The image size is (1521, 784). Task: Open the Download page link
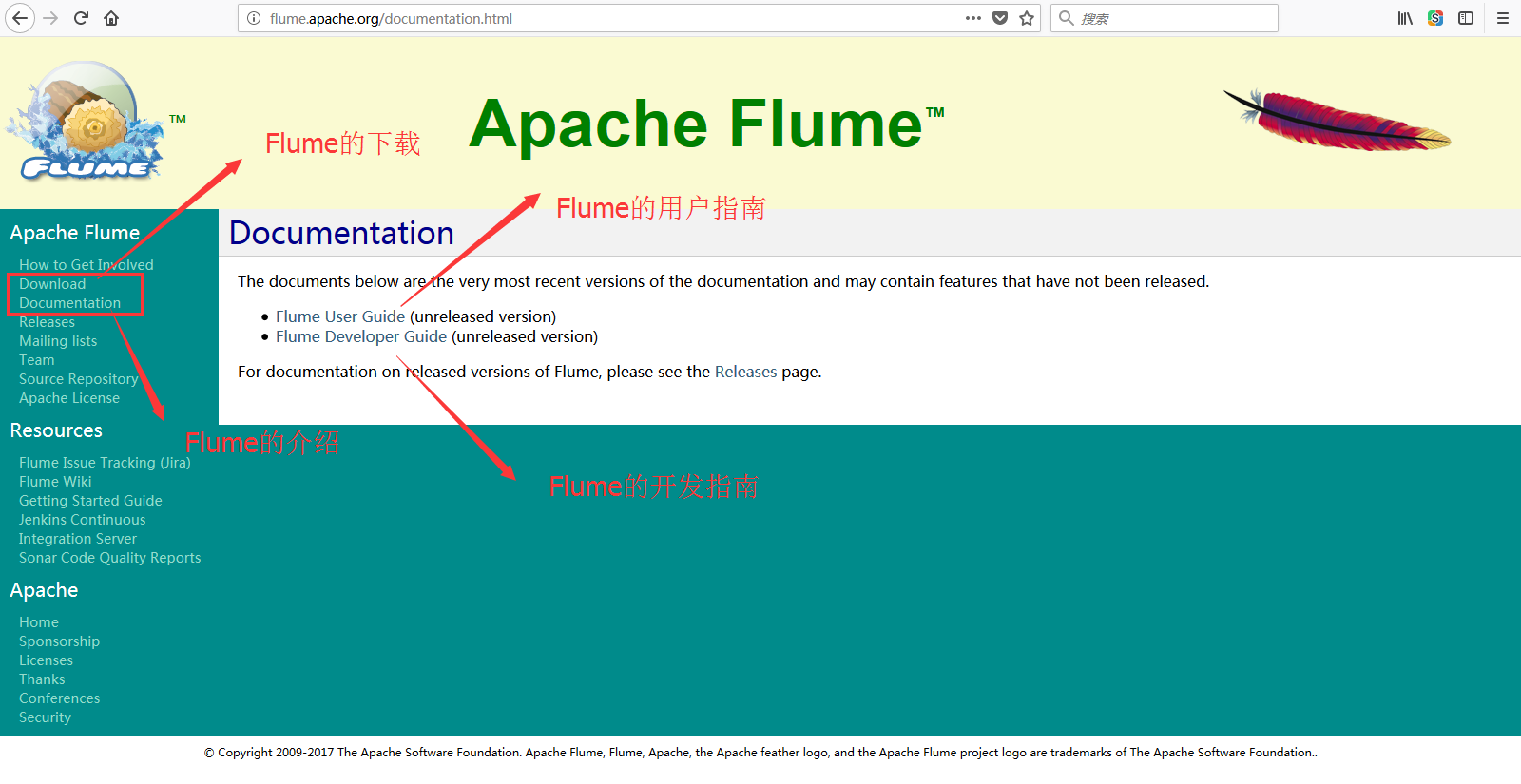(52, 284)
